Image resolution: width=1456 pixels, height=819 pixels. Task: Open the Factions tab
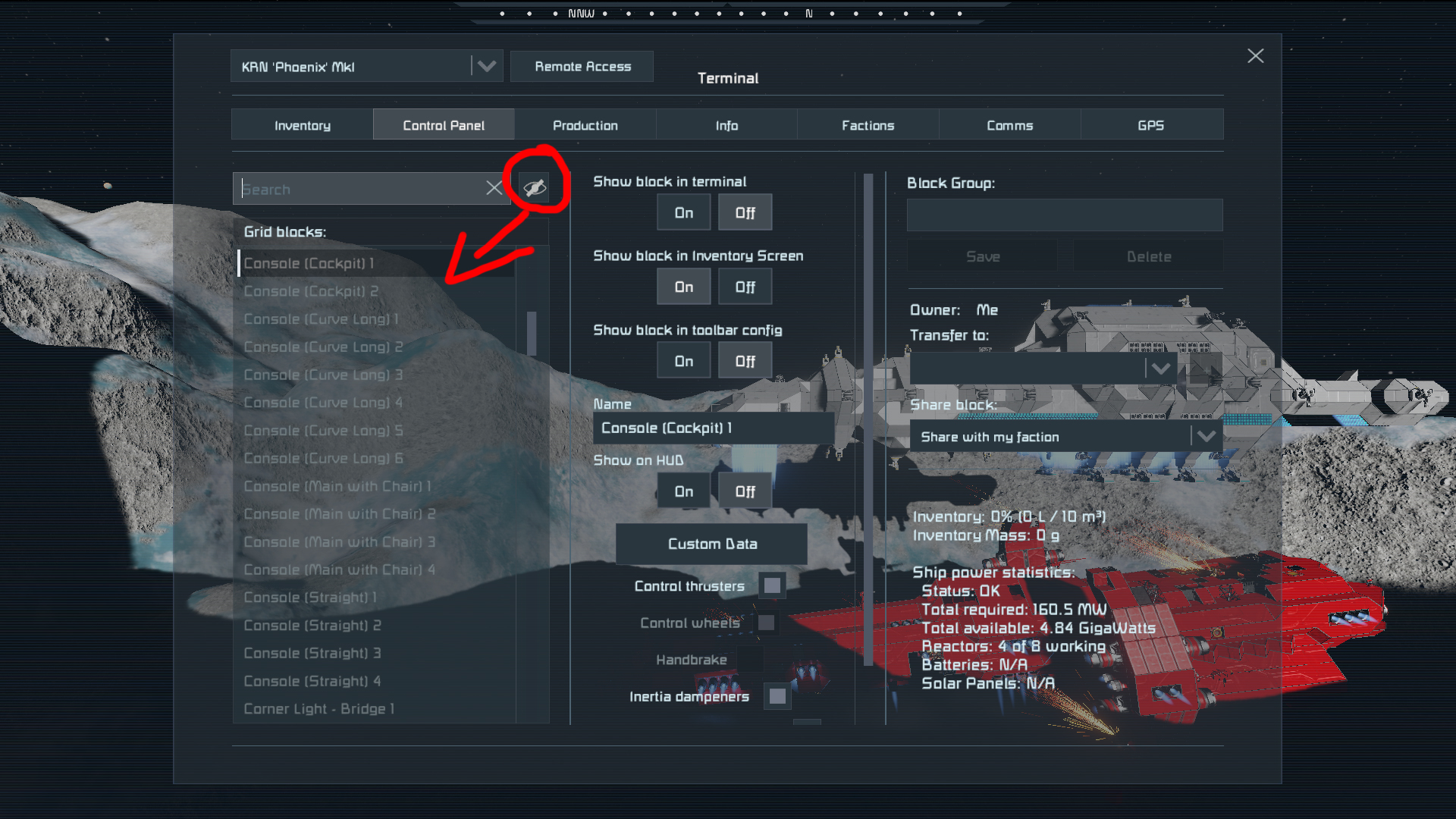(868, 125)
